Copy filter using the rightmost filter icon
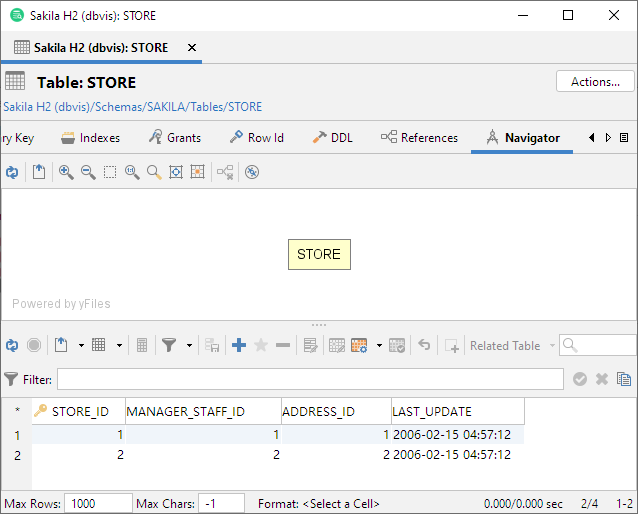 coord(624,379)
